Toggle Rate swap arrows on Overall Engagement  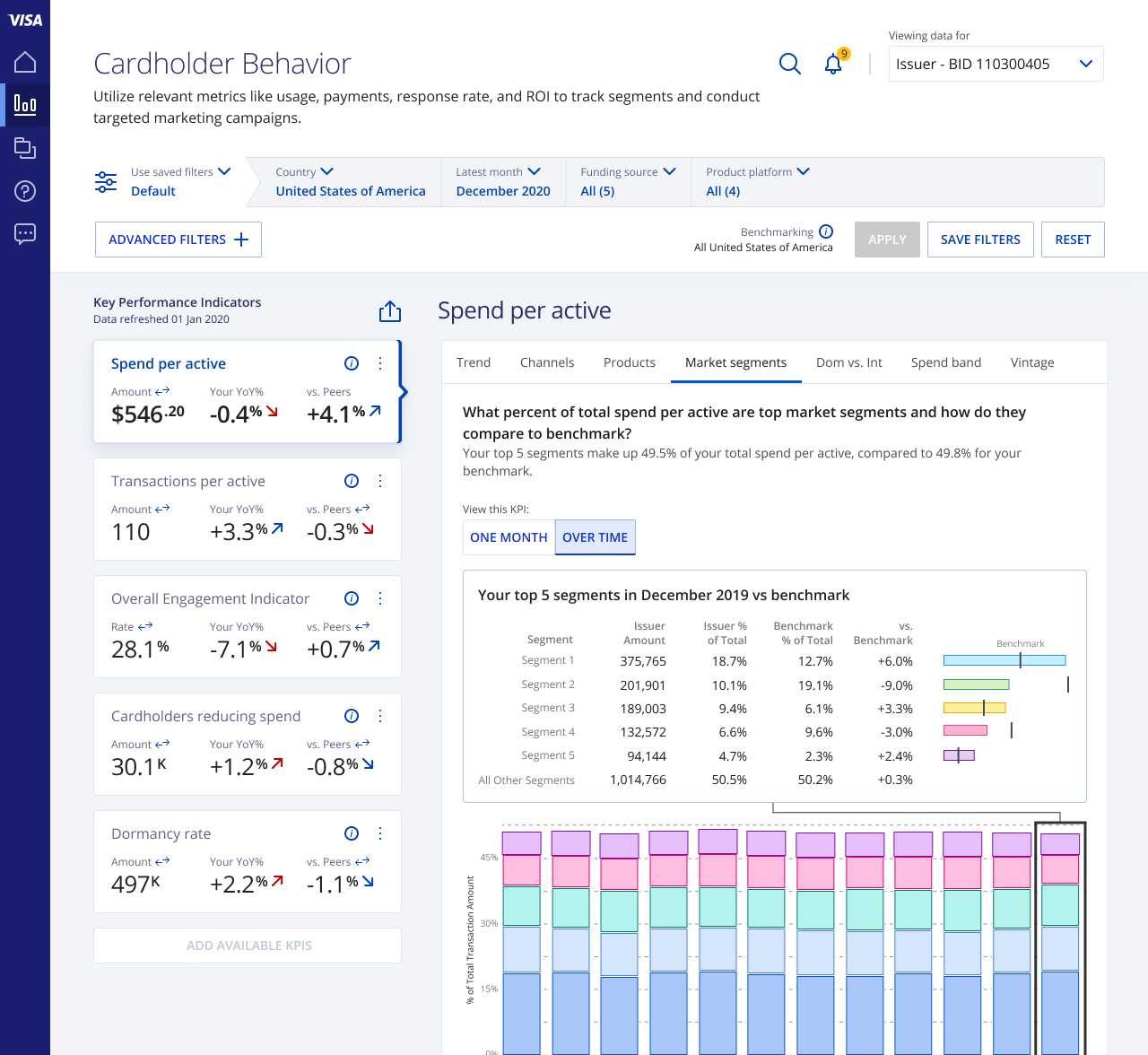145,626
